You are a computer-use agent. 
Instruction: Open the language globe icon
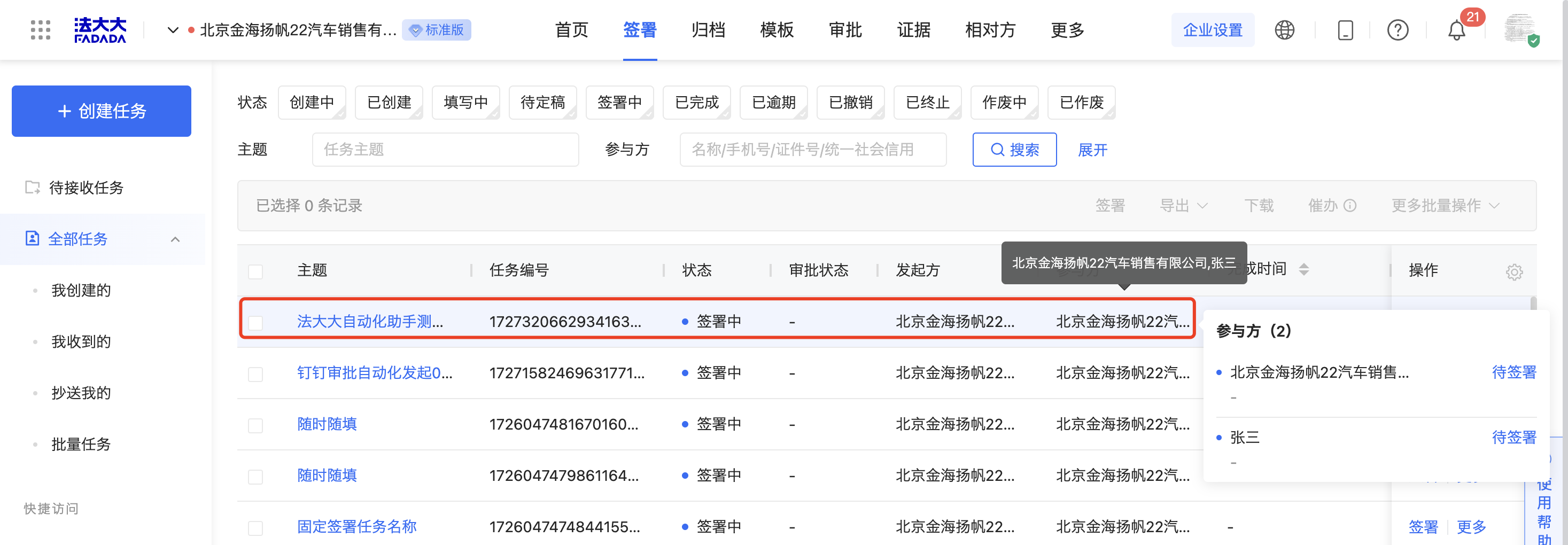pos(1284,30)
